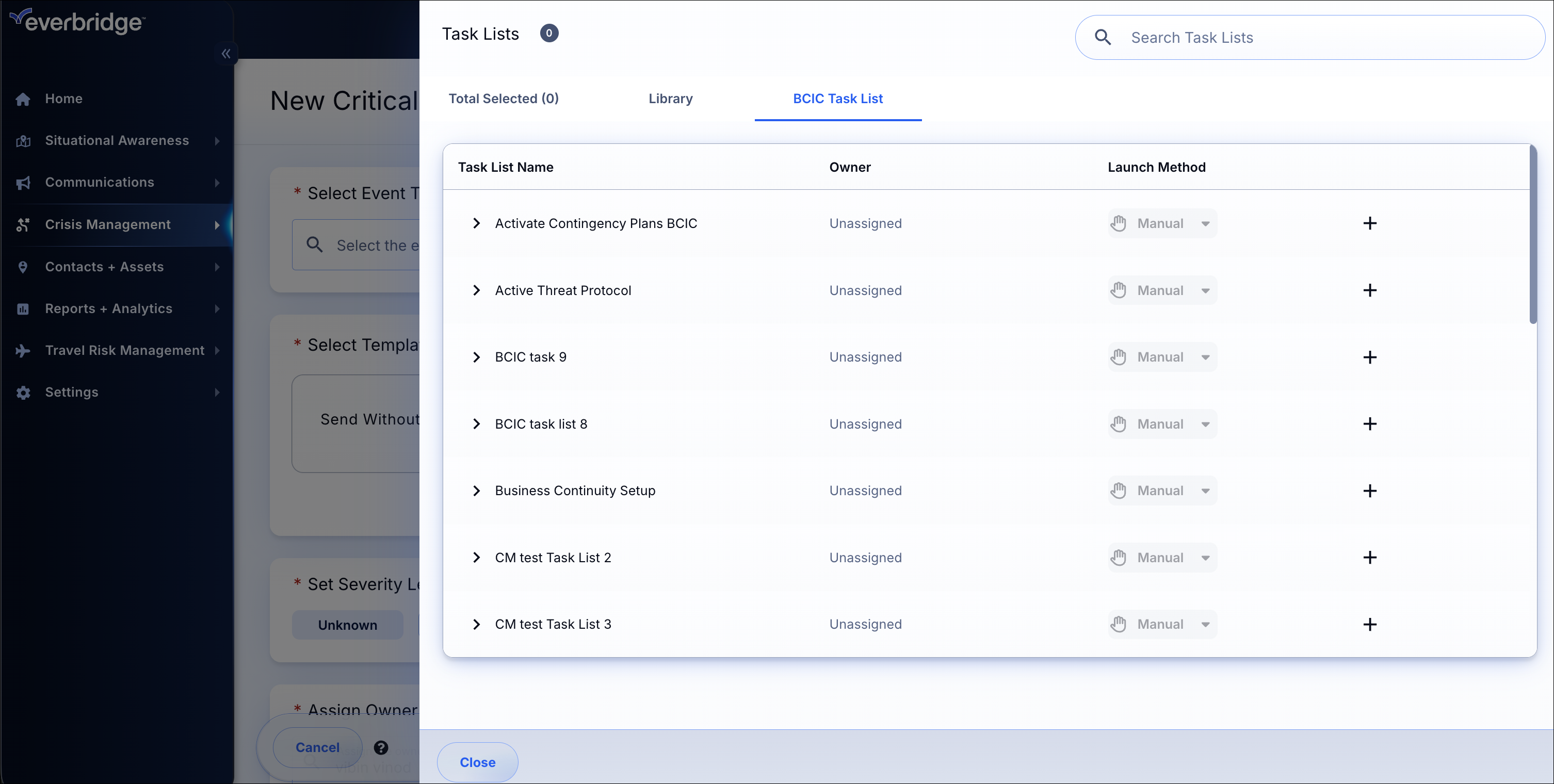Click the Reports + Analytics chart icon
The image size is (1554, 784).
(23, 309)
